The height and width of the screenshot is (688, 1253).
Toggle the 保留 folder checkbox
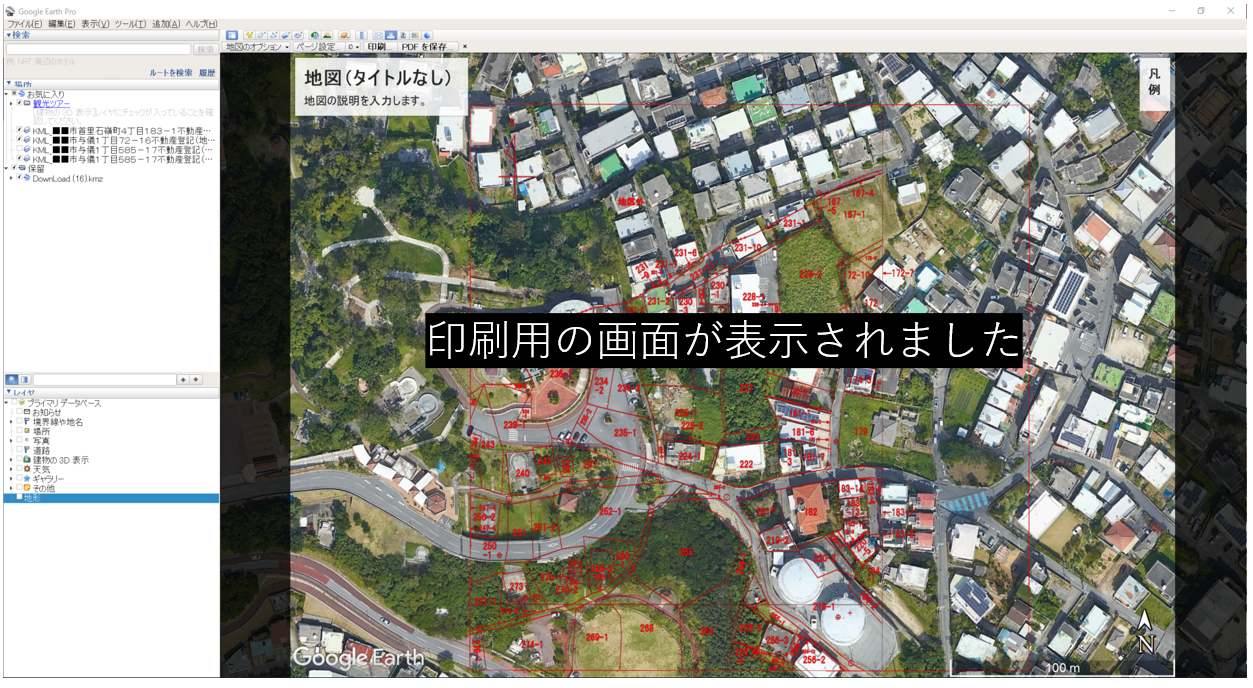tap(14, 168)
